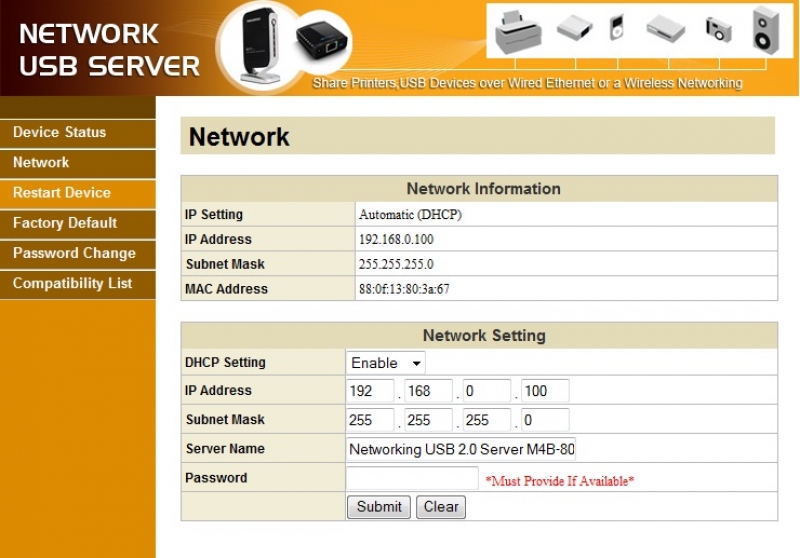Focus the Server Name text field
800x558 pixels.
pyautogui.click(x=461, y=450)
